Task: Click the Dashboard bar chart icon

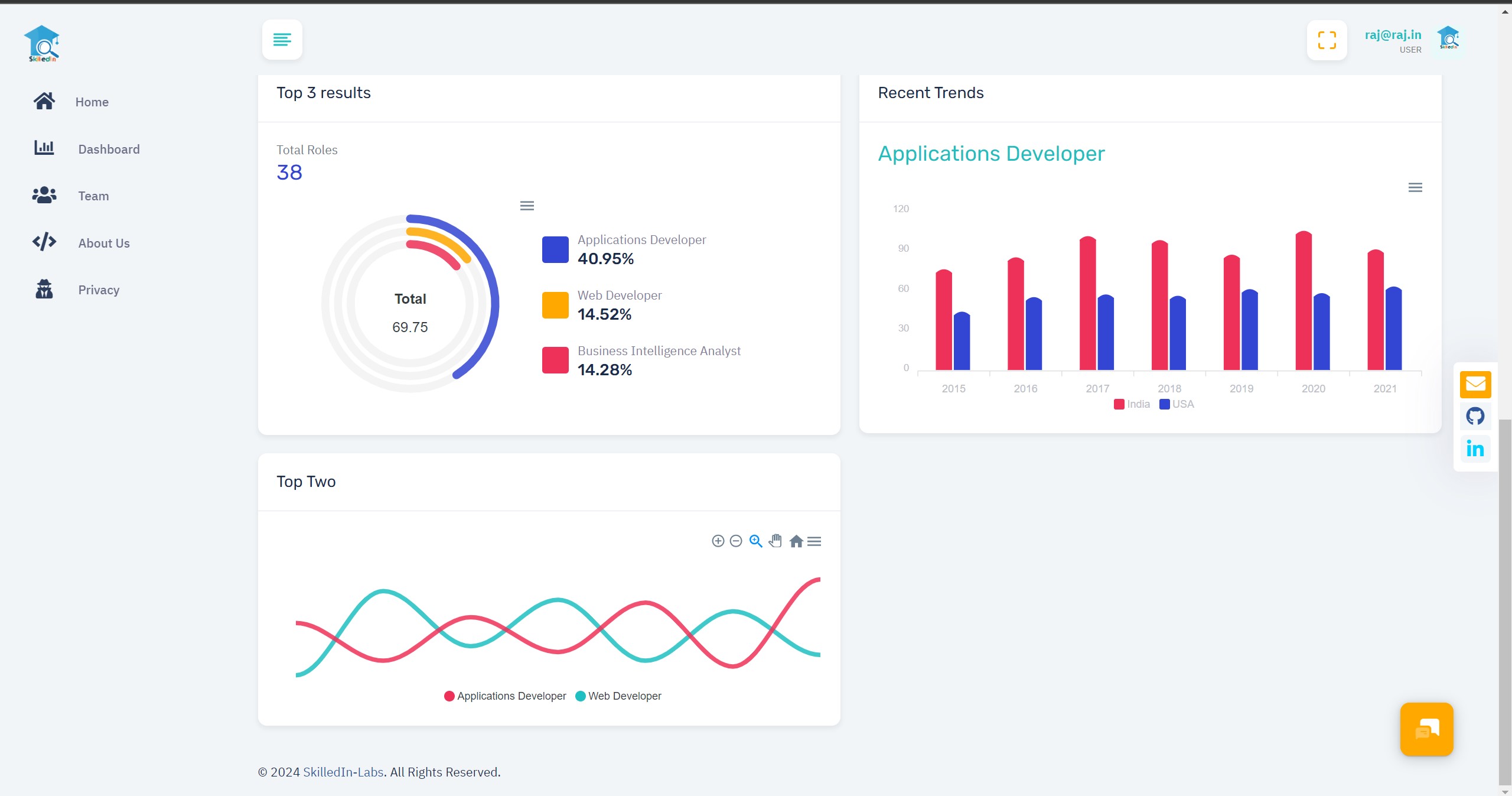Action: coord(44,148)
